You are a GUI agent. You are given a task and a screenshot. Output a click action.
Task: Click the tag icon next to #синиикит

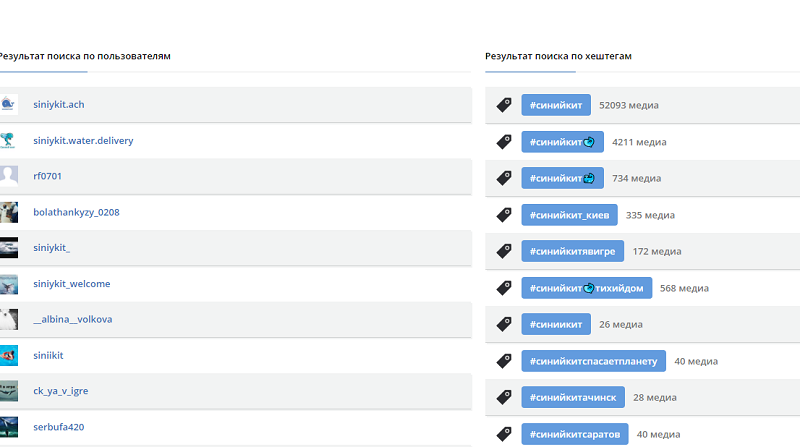click(504, 324)
